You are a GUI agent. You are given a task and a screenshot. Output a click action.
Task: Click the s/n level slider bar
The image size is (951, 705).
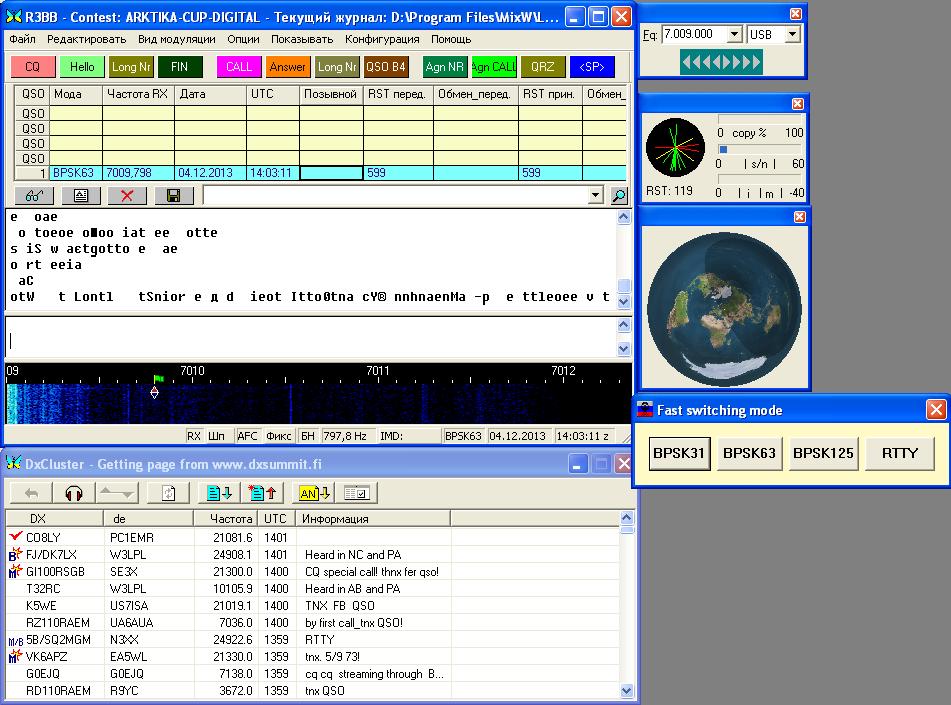click(760, 149)
